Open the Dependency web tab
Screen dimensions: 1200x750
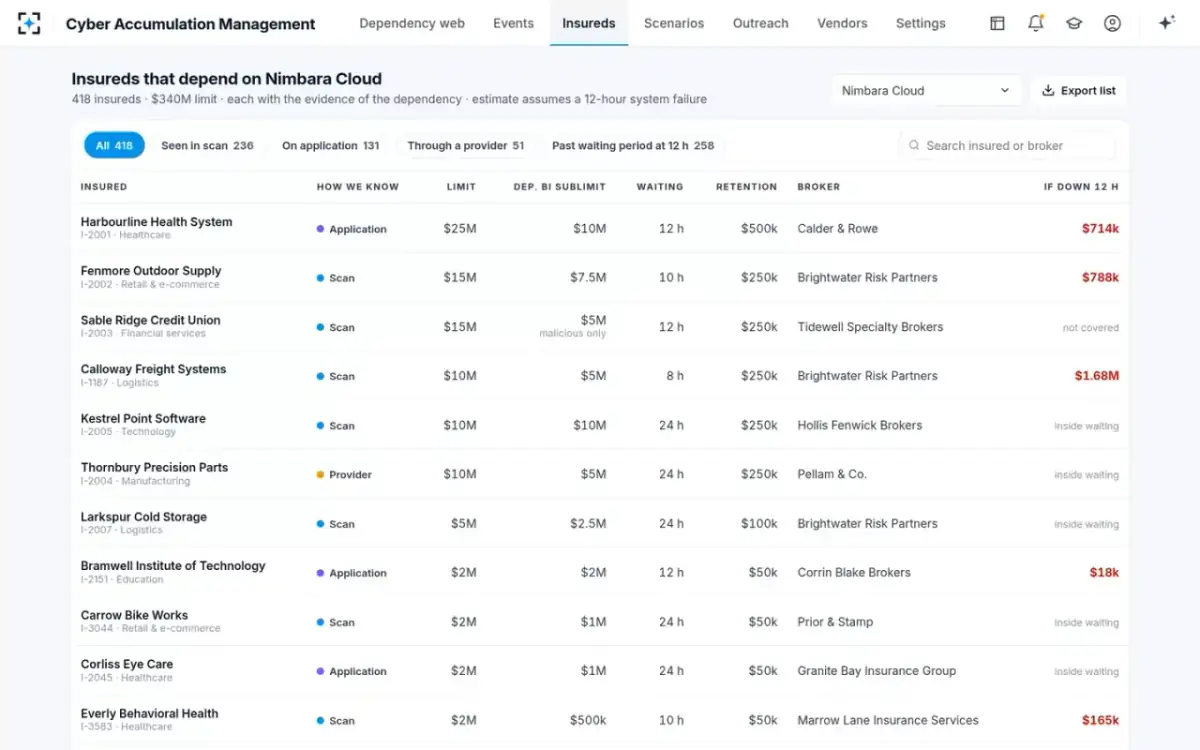(412, 23)
